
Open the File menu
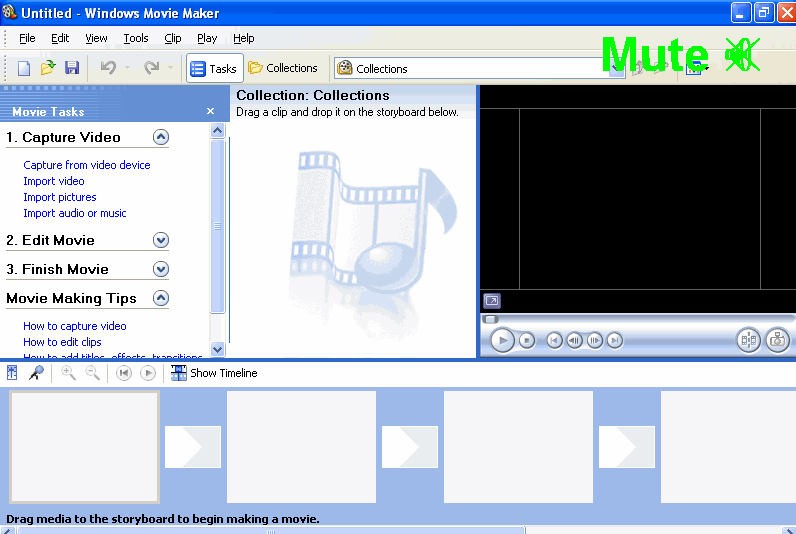[x=27, y=38]
